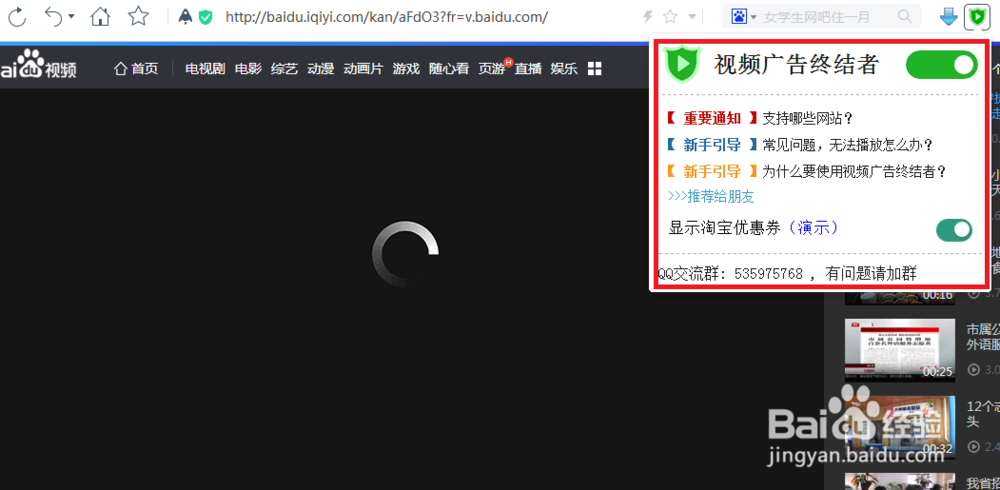Viewport: 1000px width, 490px height.
Task: Click Baidu paw search engine icon
Action: [739, 17]
